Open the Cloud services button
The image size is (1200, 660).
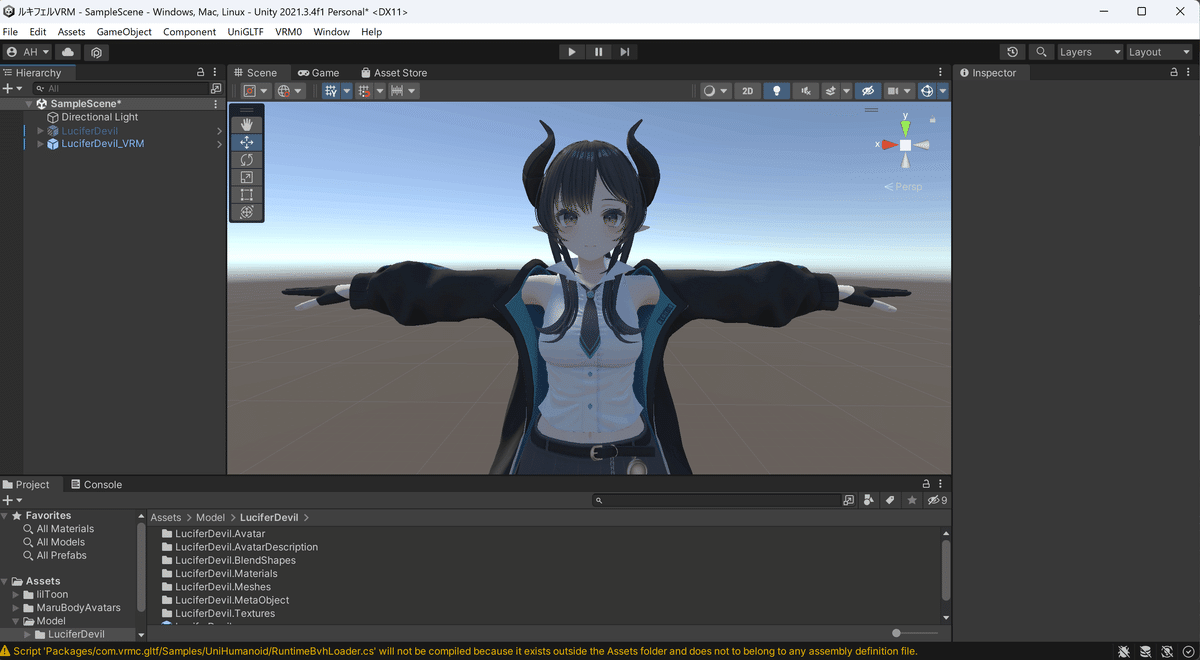coord(68,52)
